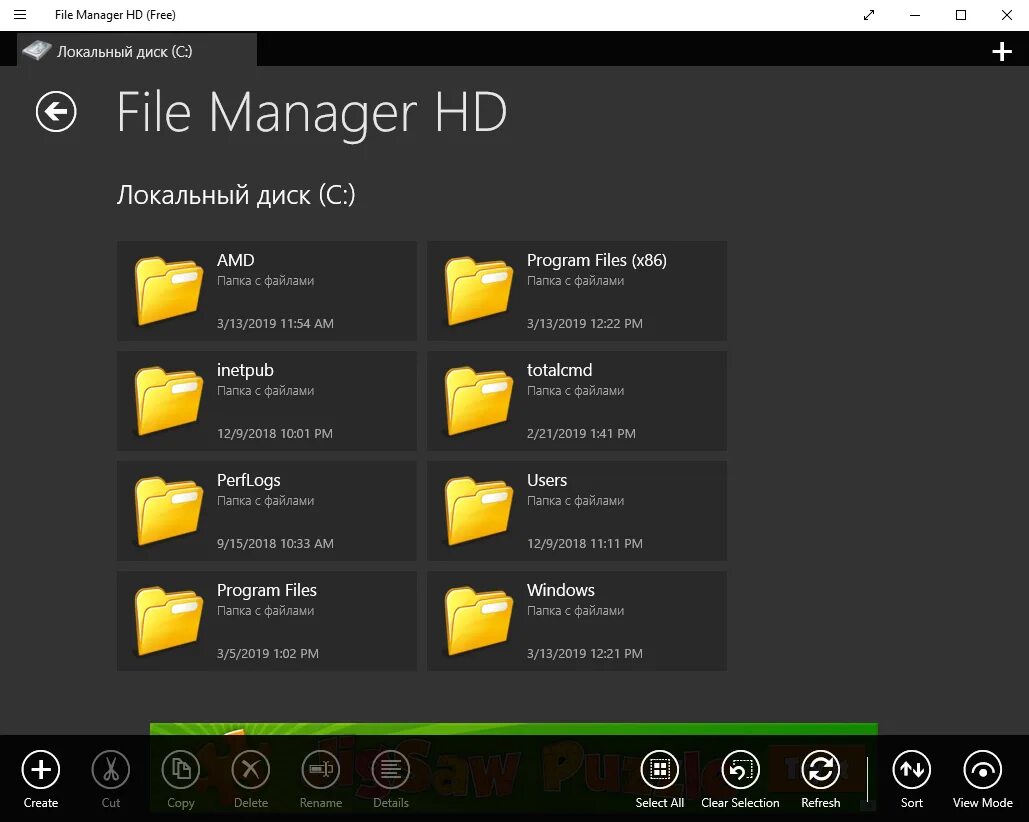Click date 9/15/2018 10:33 AM
The image size is (1029, 822).
275,544
